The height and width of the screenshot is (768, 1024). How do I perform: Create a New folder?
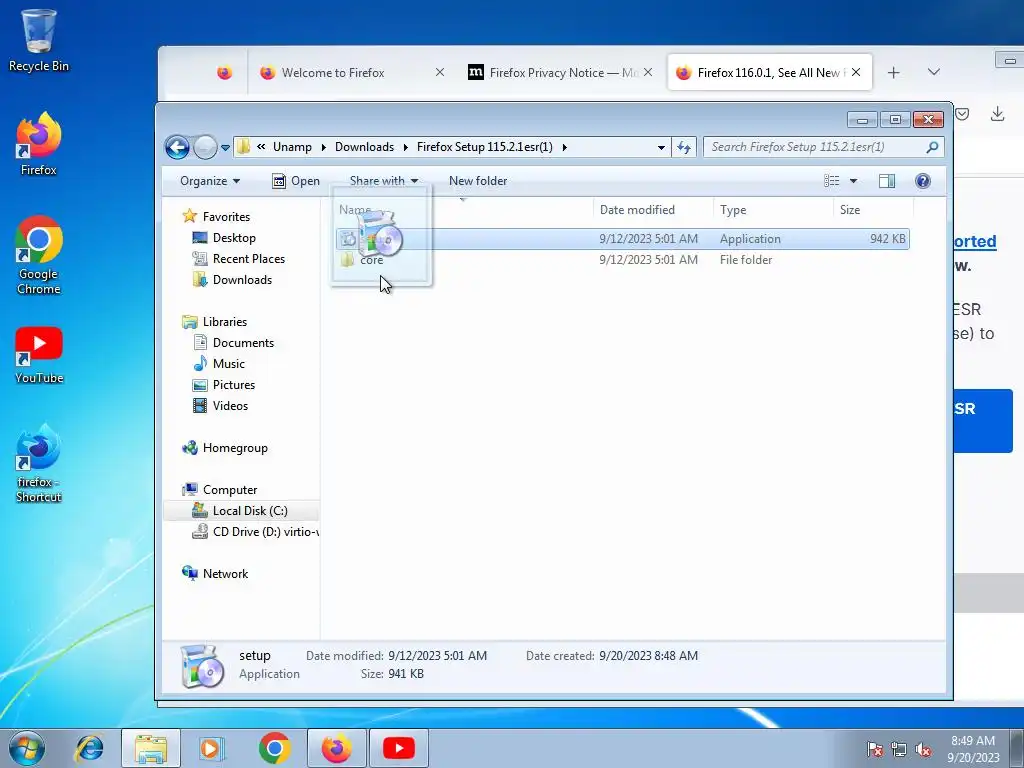478,181
